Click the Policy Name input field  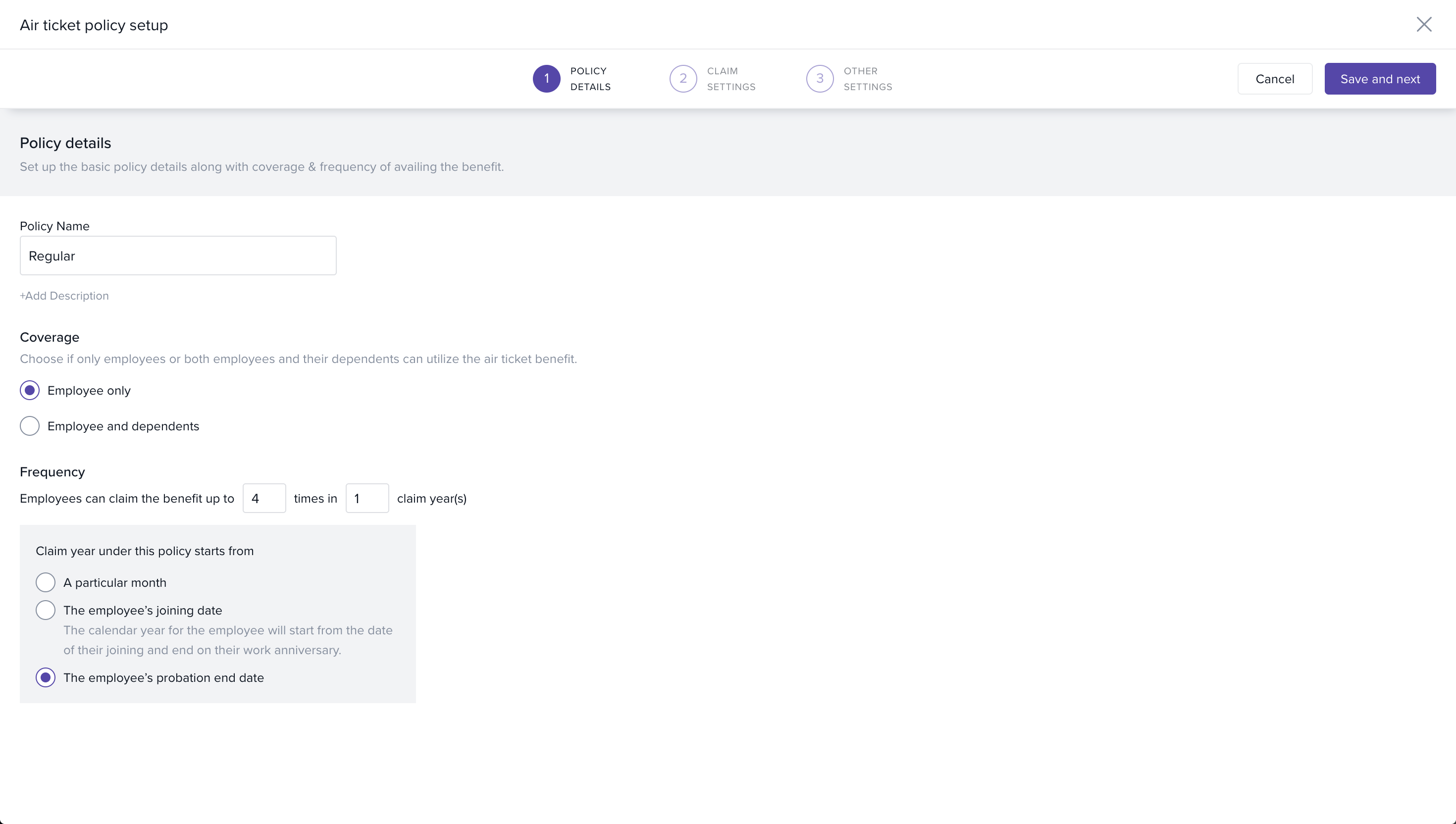178,256
